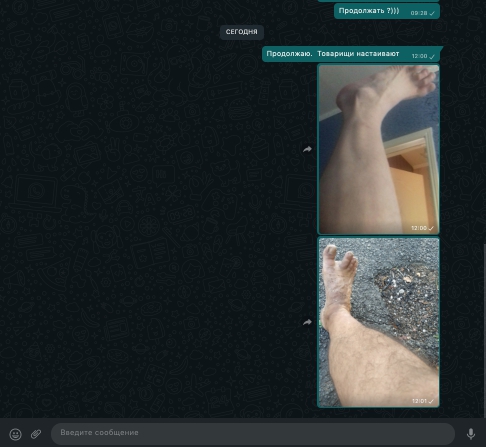Click the checkmark on the doorway photo
This screenshot has width=486, height=447.
(x=431, y=228)
